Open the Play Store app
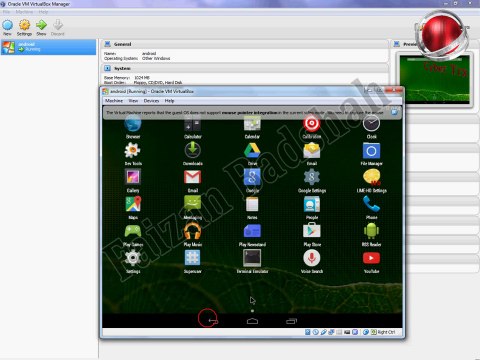 pyautogui.click(x=312, y=233)
